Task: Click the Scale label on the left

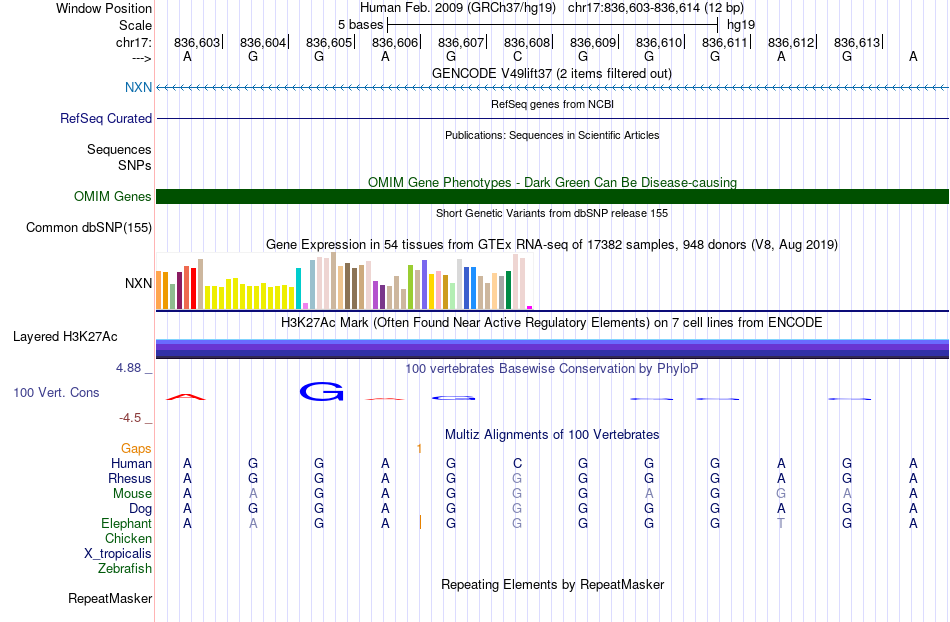Action: coord(135,25)
